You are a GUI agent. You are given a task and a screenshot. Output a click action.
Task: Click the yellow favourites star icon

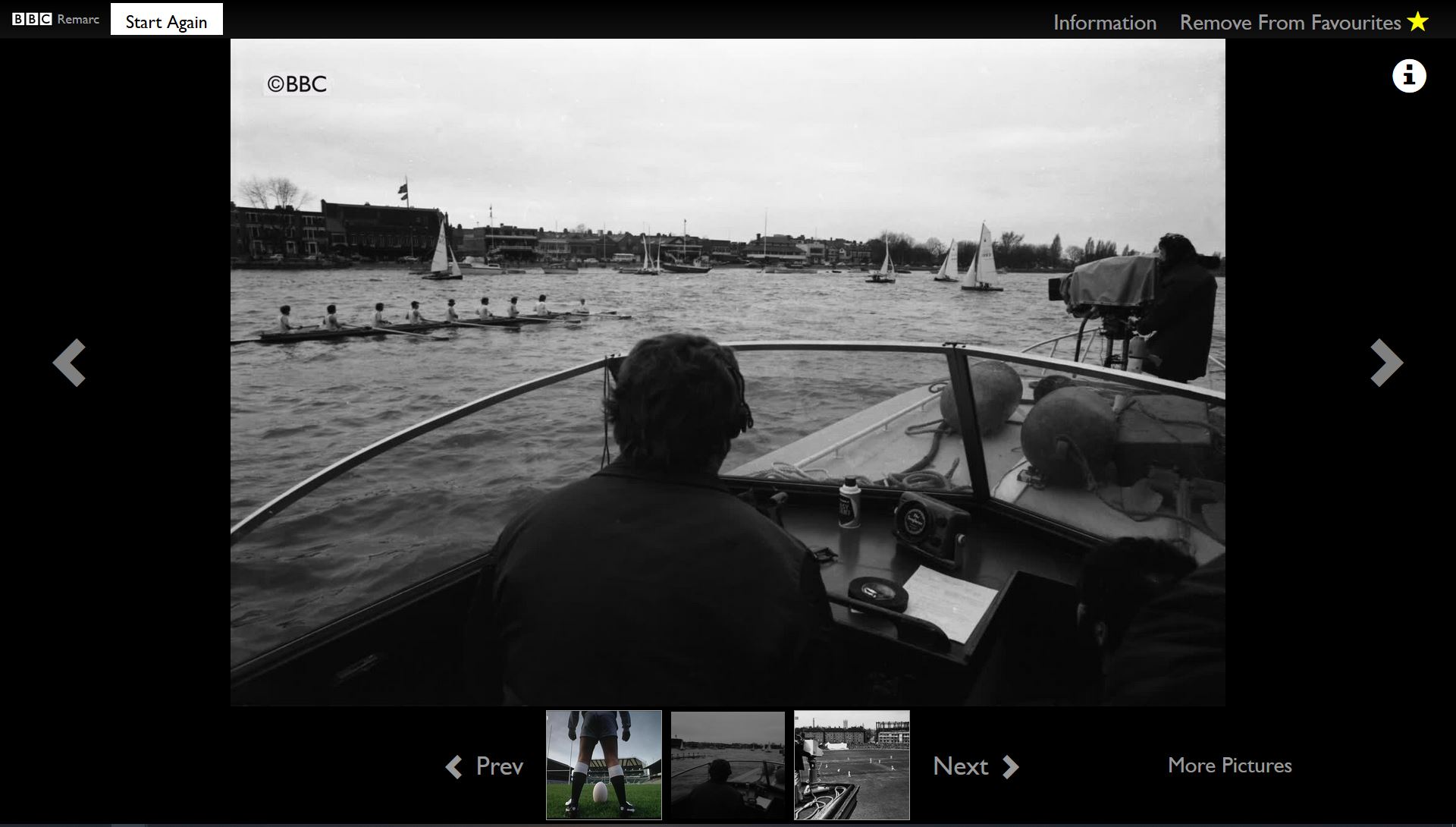coord(1417,22)
